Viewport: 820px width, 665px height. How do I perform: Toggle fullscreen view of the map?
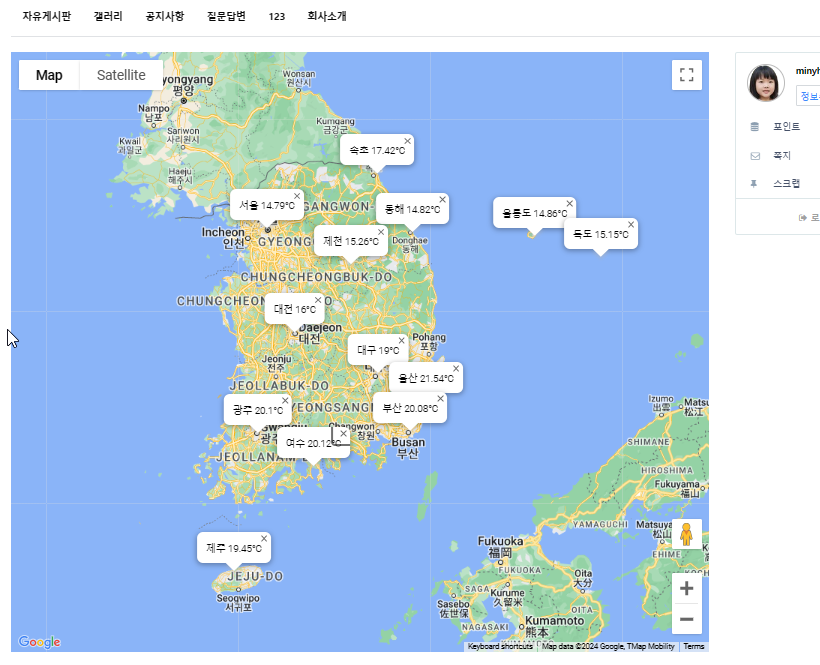(686, 75)
